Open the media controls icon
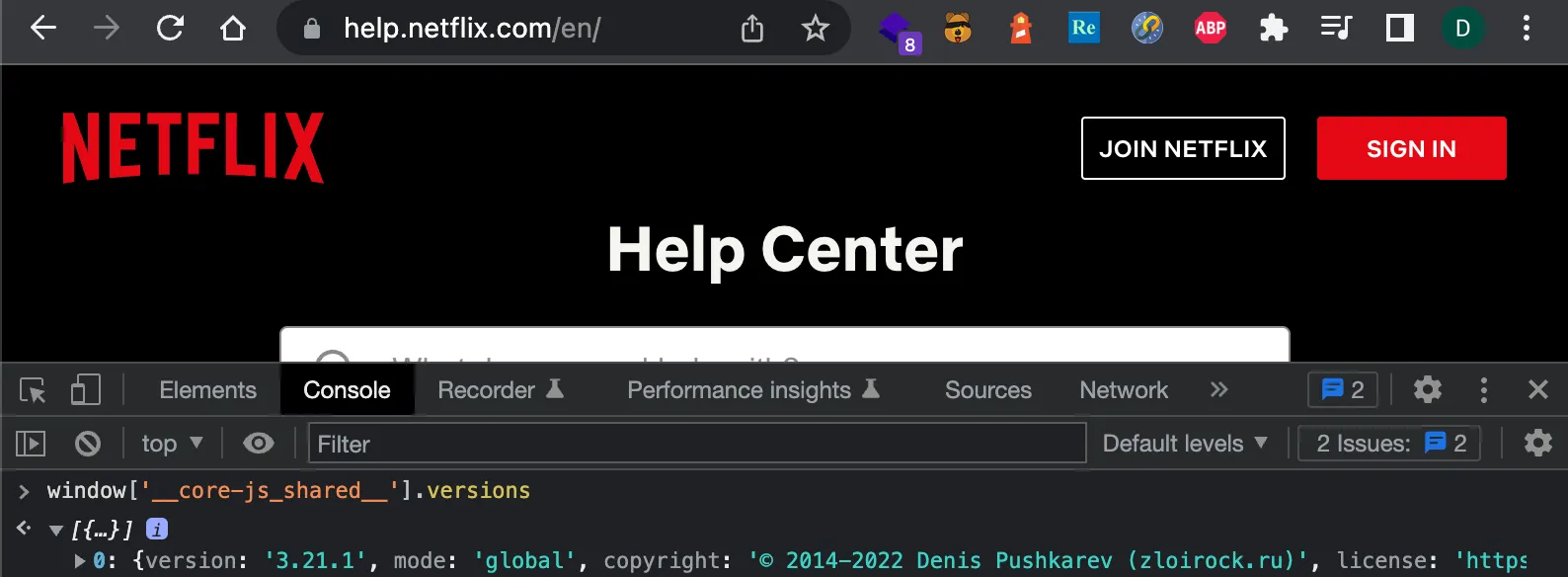Screen dimensions: 1568x577 tap(1336, 28)
